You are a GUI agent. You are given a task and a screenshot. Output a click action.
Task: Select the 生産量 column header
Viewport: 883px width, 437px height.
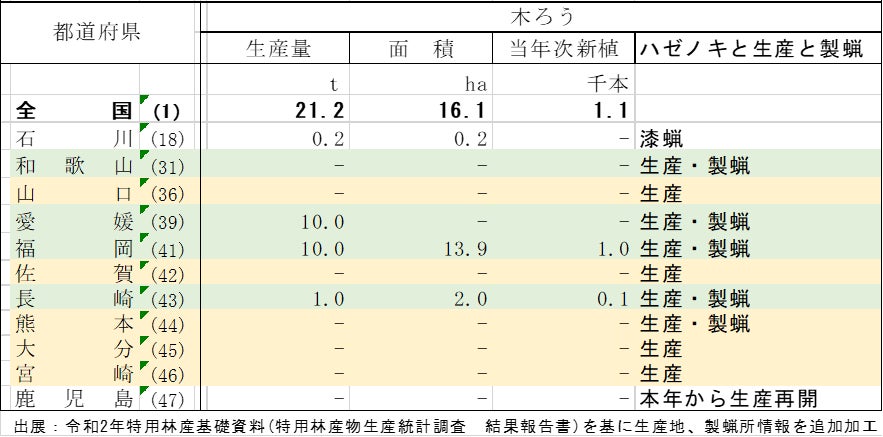(279, 48)
